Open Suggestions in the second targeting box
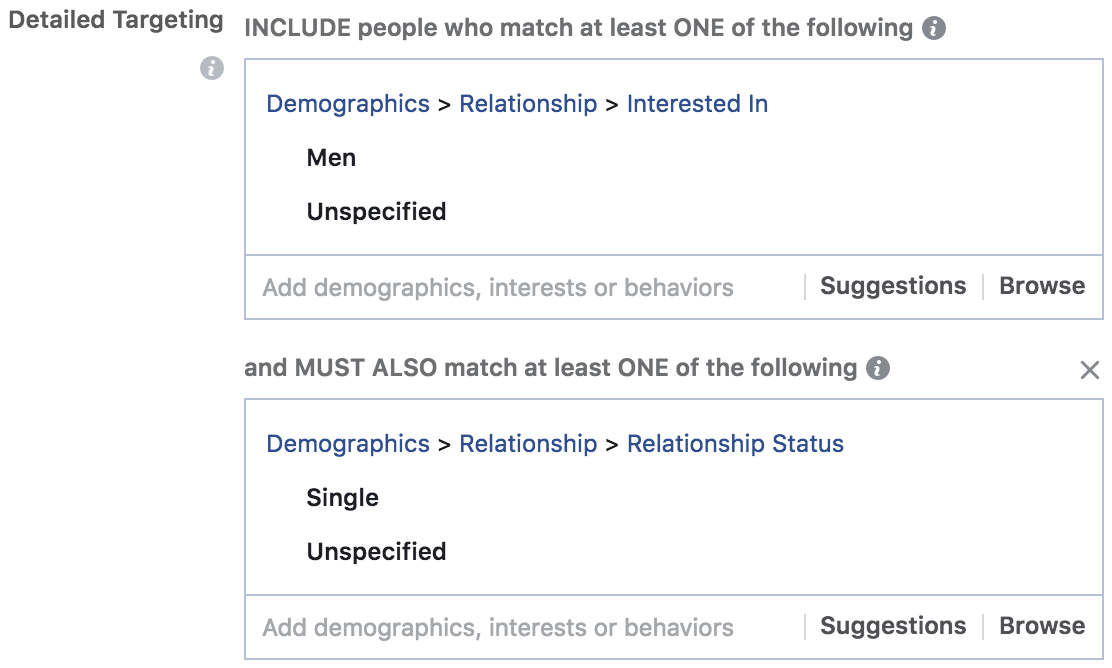1112x668 pixels. (x=893, y=626)
